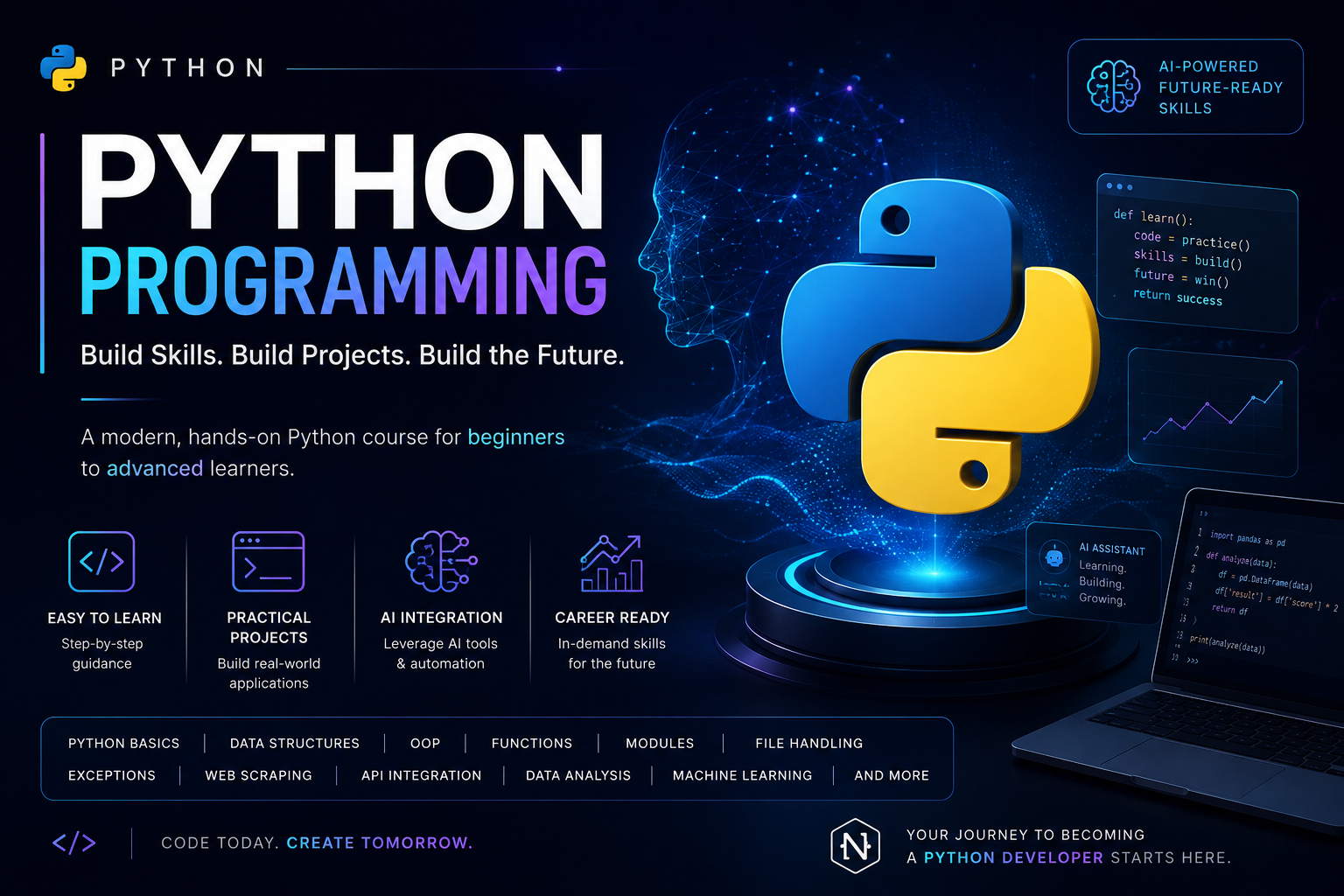
Task: Select the API INTEGRATION topic
Action: tap(422, 776)
